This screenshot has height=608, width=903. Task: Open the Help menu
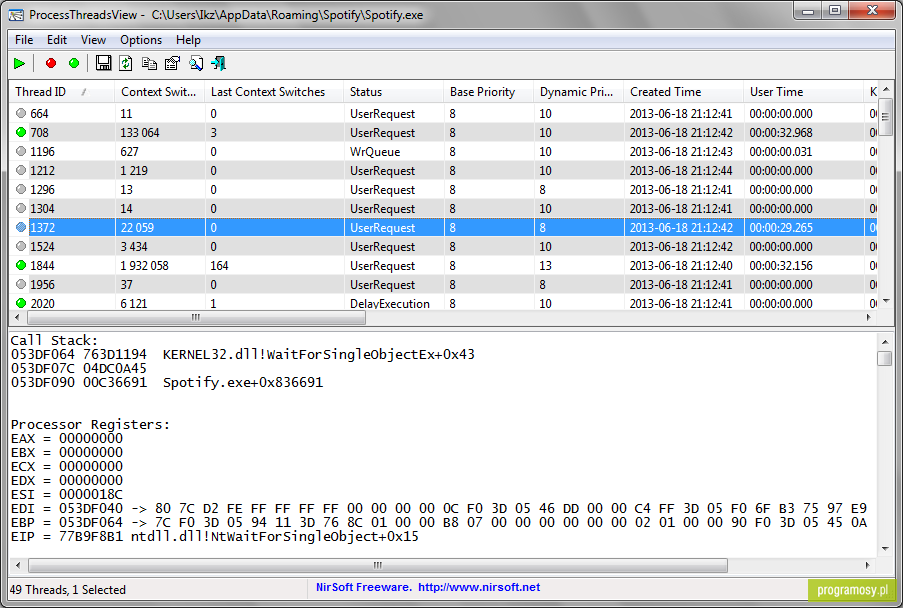188,40
